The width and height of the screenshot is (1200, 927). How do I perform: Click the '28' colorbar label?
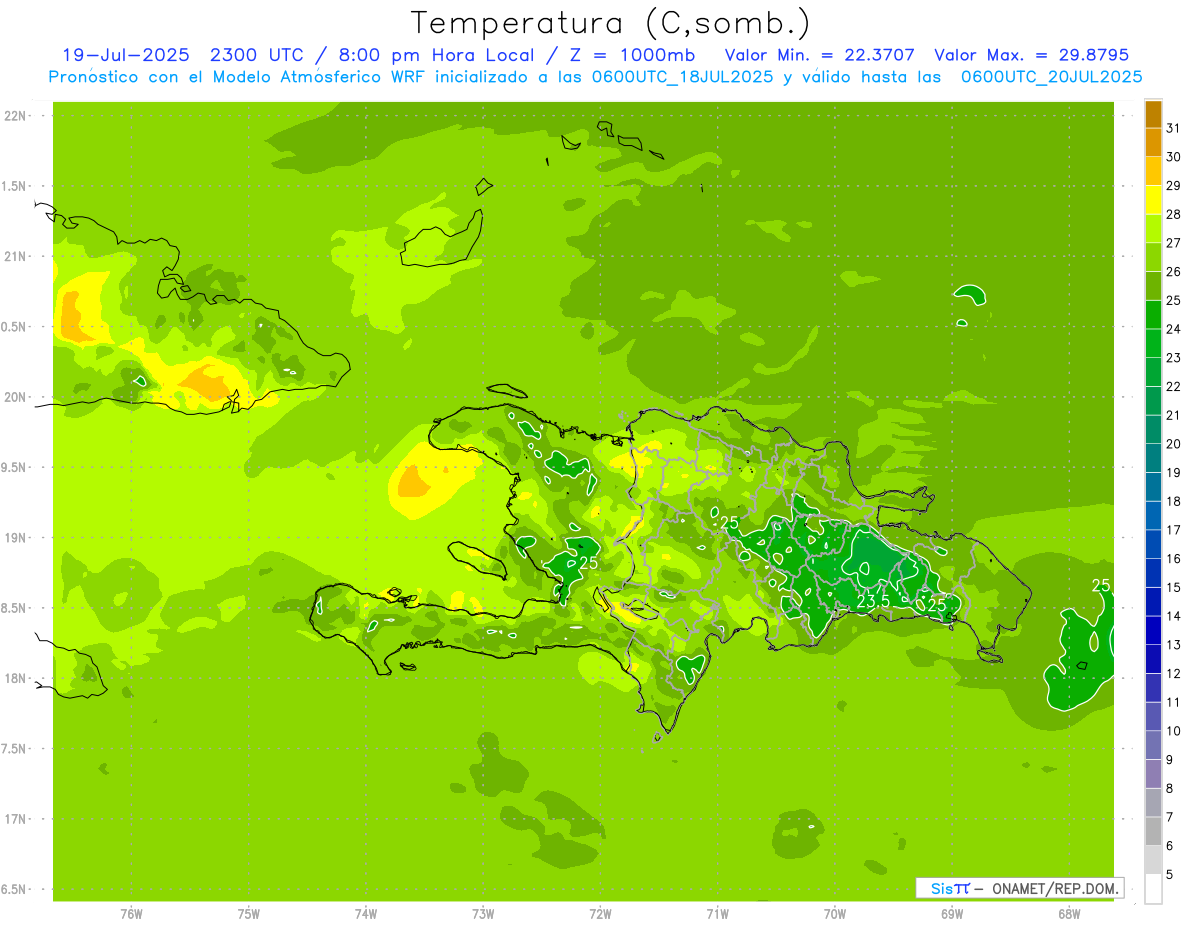(x=1174, y=214)
